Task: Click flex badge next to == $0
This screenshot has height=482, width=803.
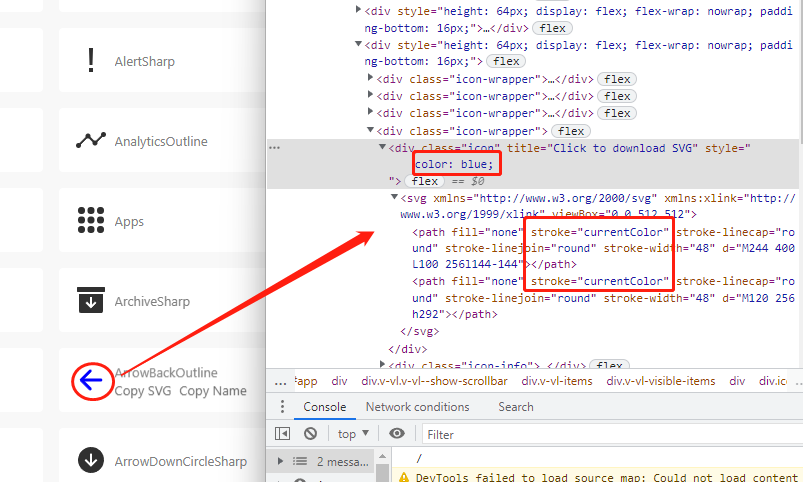Action: click(425, 181)
